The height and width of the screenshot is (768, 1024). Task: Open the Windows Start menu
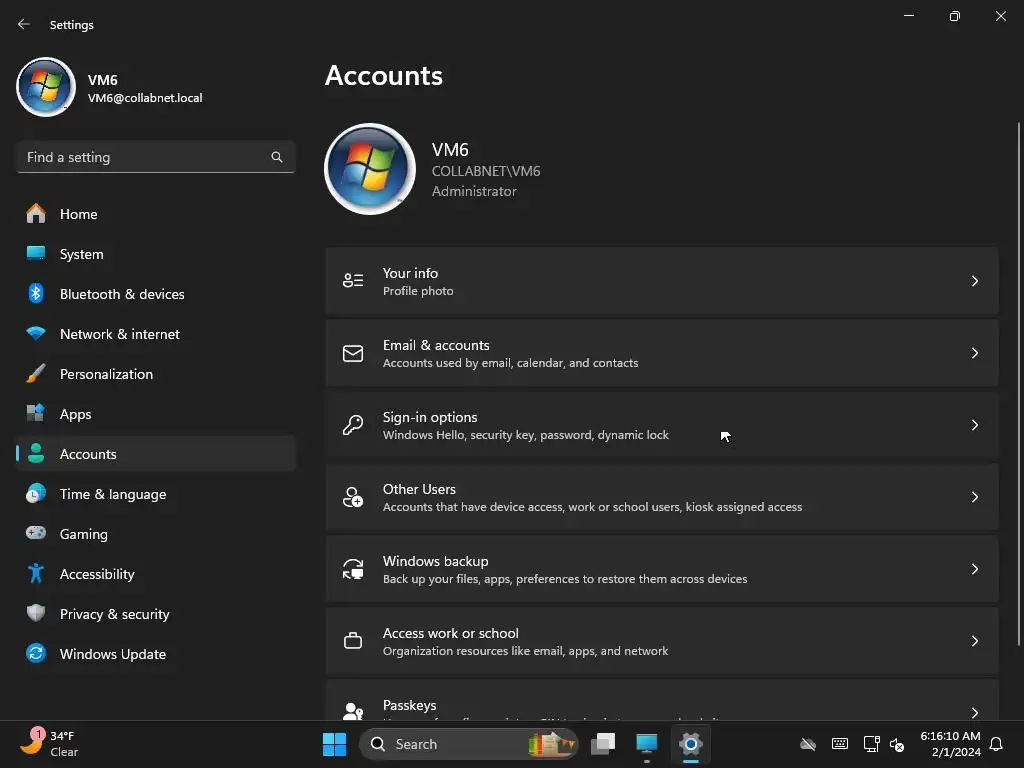334,744
